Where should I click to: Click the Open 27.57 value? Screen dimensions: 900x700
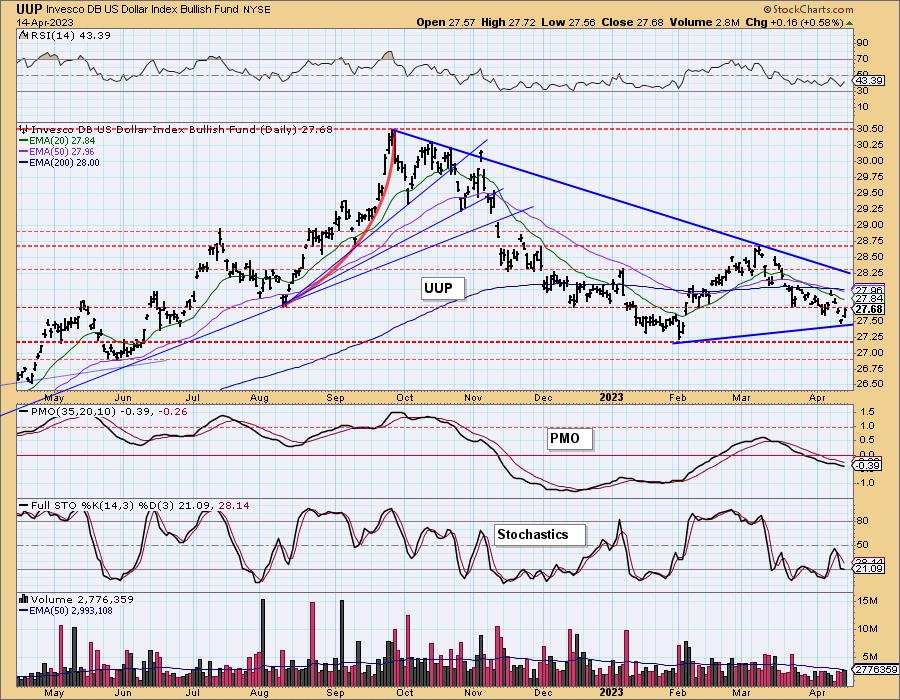coord(447,22)
